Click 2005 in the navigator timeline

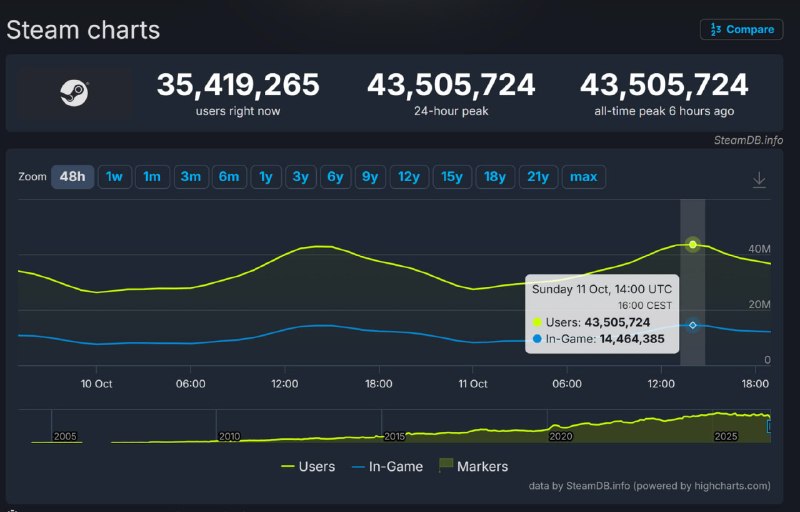[65, 437]
